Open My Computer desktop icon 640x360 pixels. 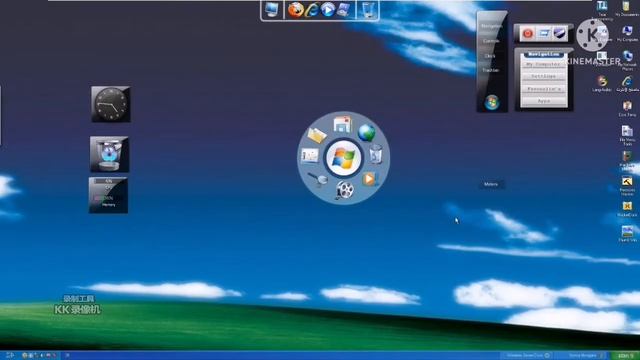click(x=627, y=33)
